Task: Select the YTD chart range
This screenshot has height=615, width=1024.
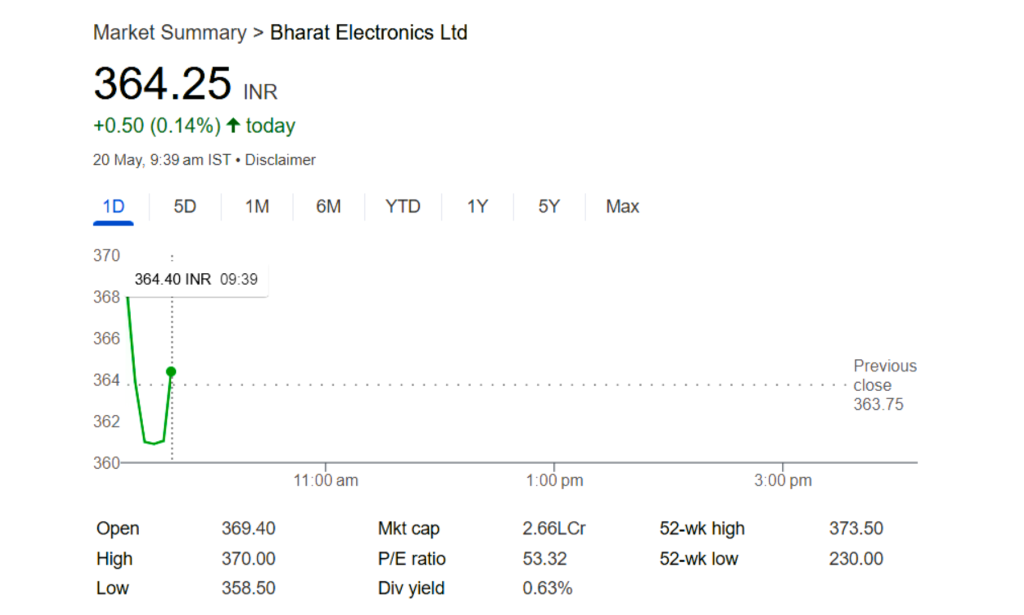Action: pos(403,207)
